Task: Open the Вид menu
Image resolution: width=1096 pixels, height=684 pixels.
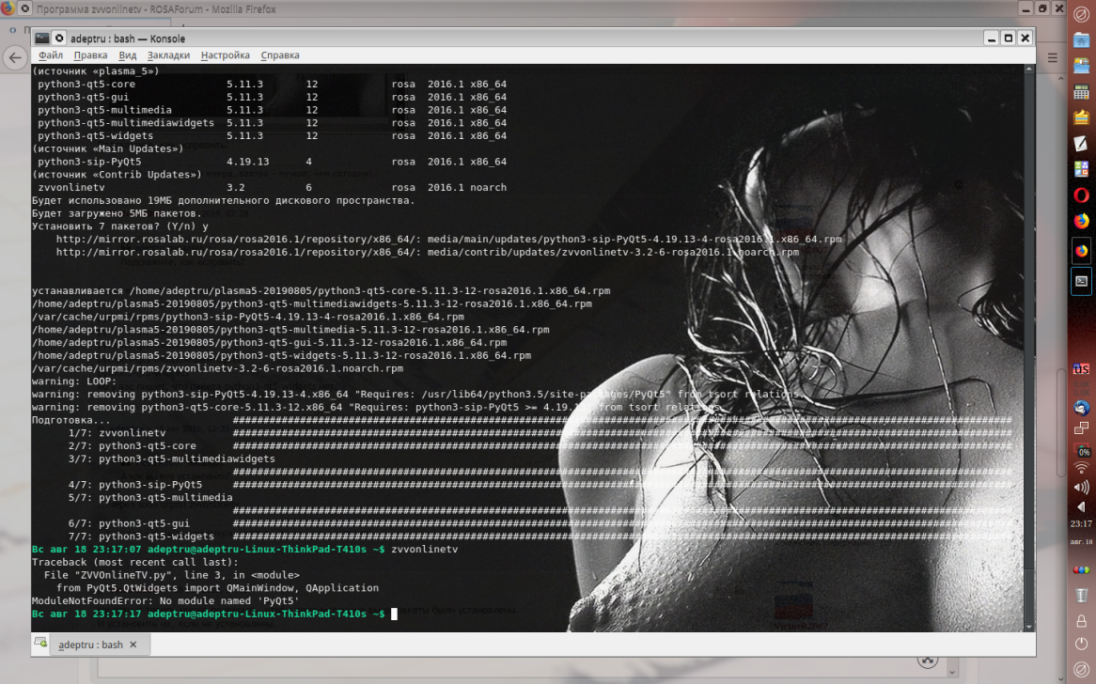Action: [127, 55]
